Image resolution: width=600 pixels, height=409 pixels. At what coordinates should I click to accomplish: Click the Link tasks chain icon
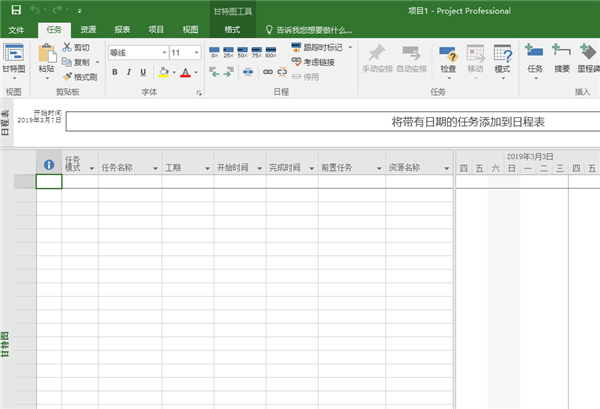tap(267, 72)
